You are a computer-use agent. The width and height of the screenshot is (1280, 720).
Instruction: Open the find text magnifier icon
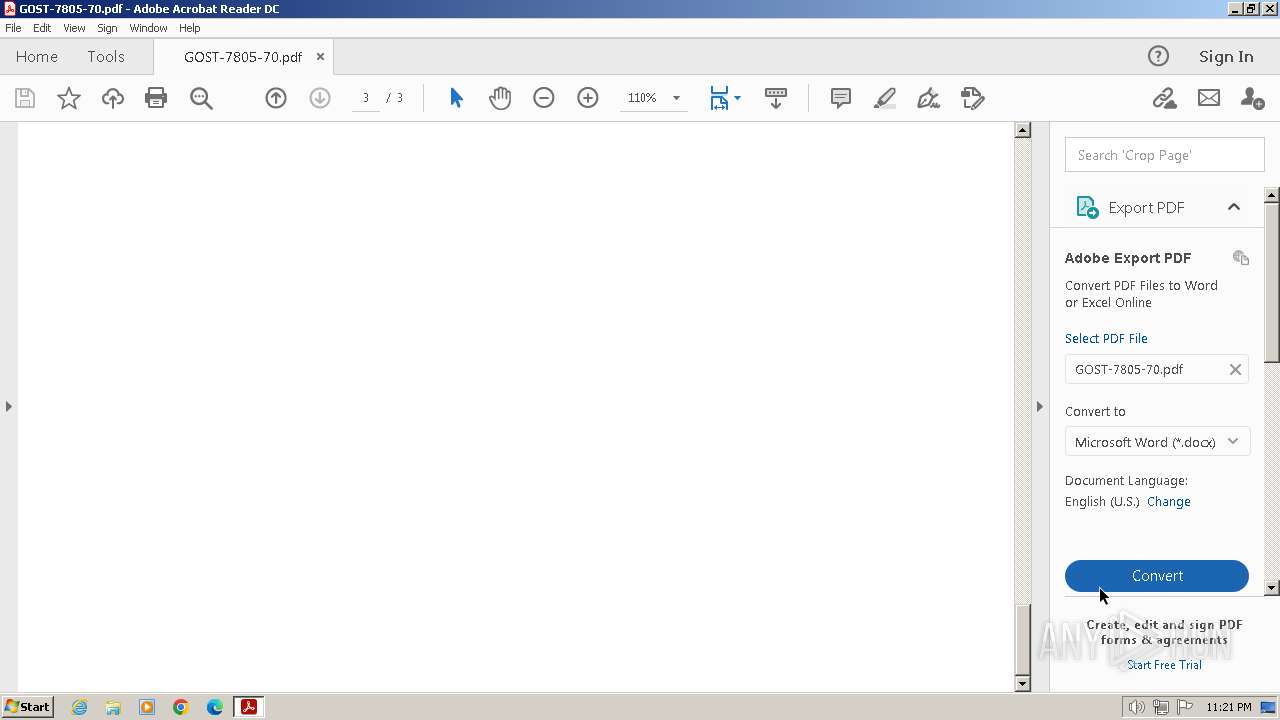point(201,98)
